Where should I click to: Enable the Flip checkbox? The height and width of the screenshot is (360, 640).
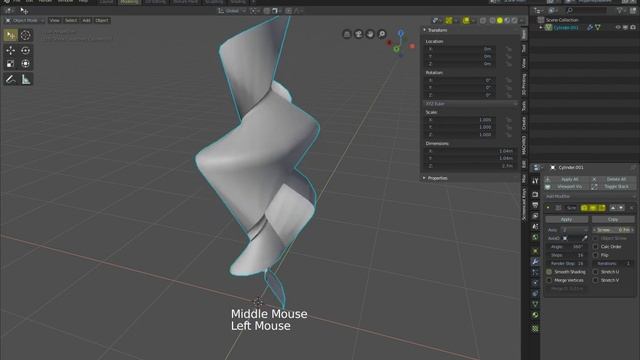tap(596, 255)
